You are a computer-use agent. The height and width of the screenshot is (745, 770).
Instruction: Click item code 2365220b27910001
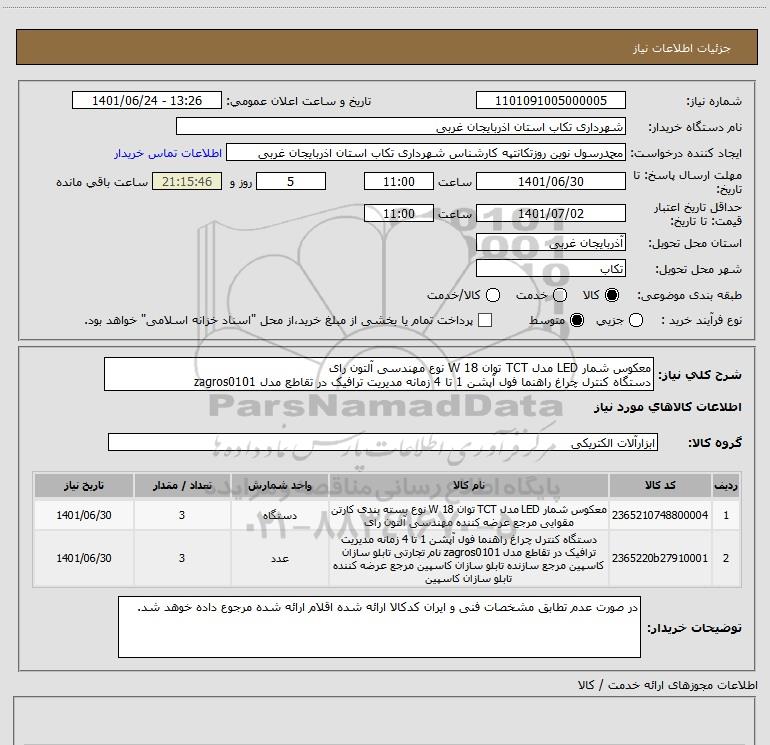660,558
